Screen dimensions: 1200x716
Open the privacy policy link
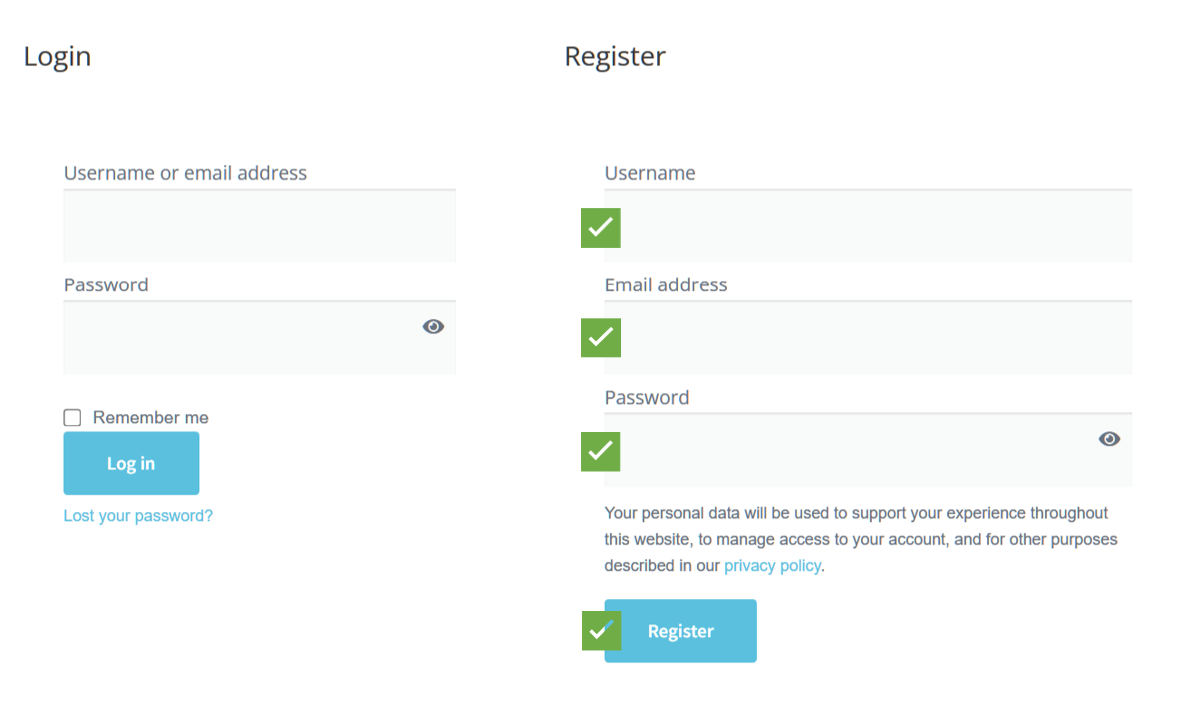point(773,566)
